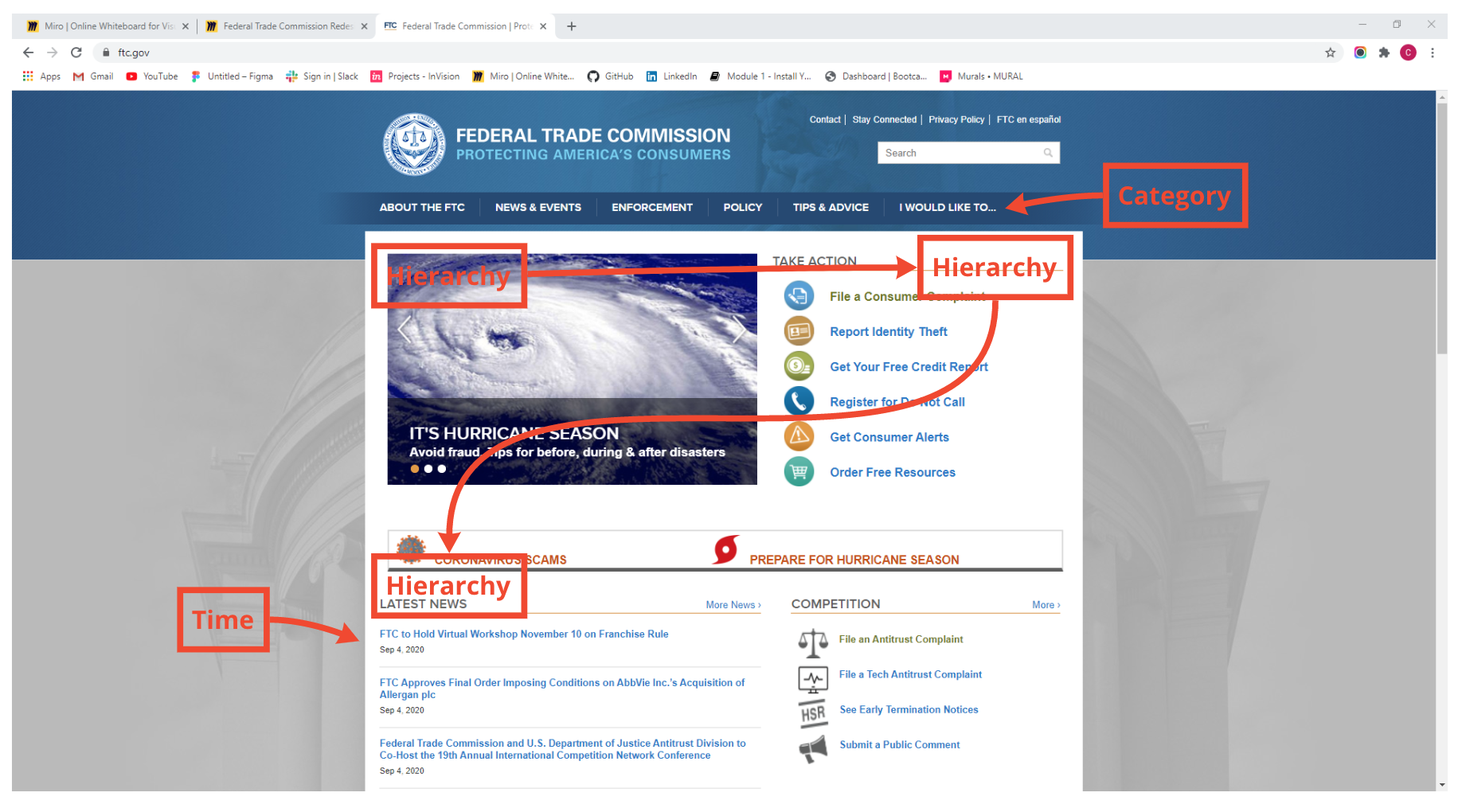Click See Early Termination Notices link
1462x812 pixels.
pyautogui.click(x=909, y=710)
